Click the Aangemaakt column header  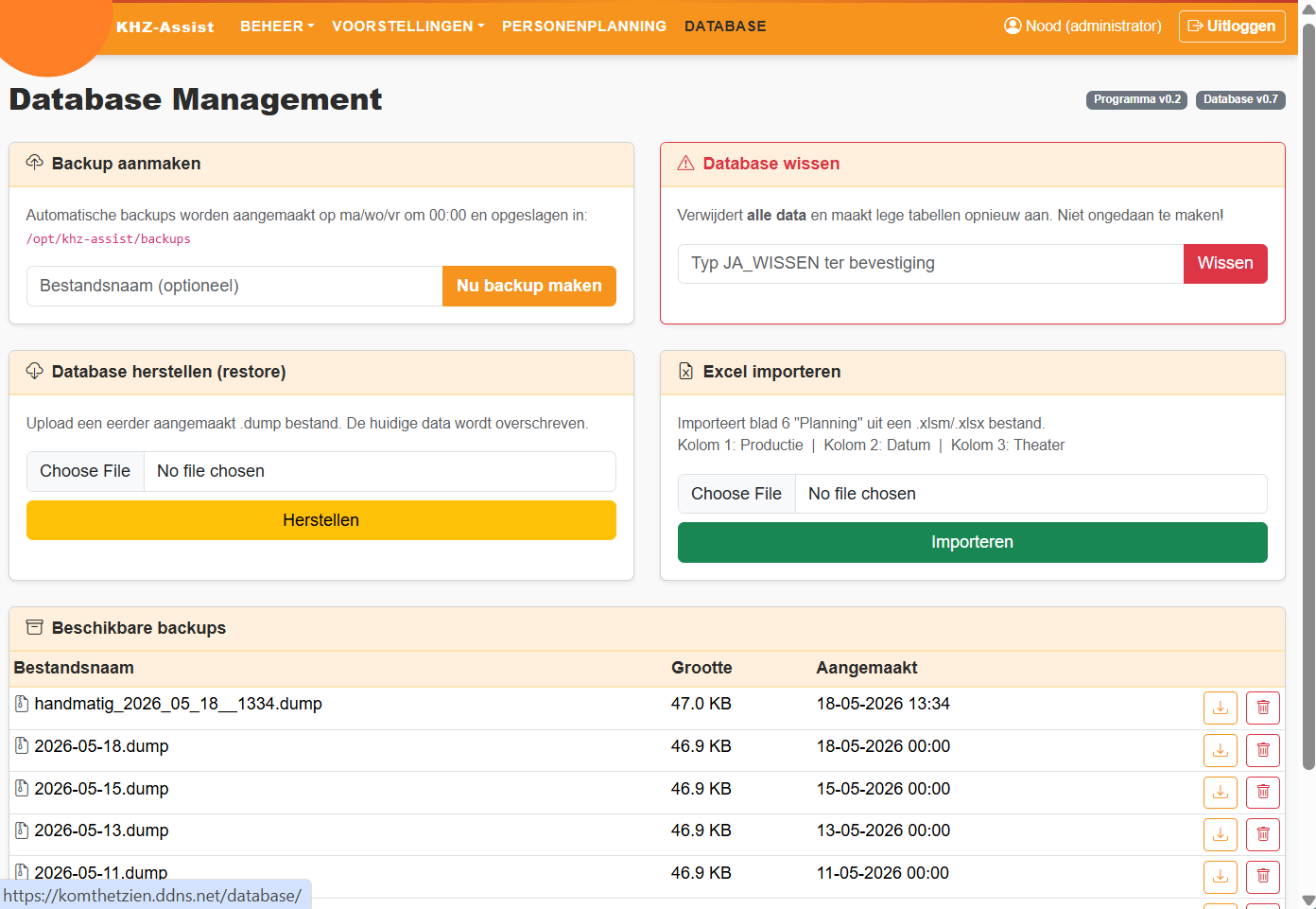pos(867,668)
